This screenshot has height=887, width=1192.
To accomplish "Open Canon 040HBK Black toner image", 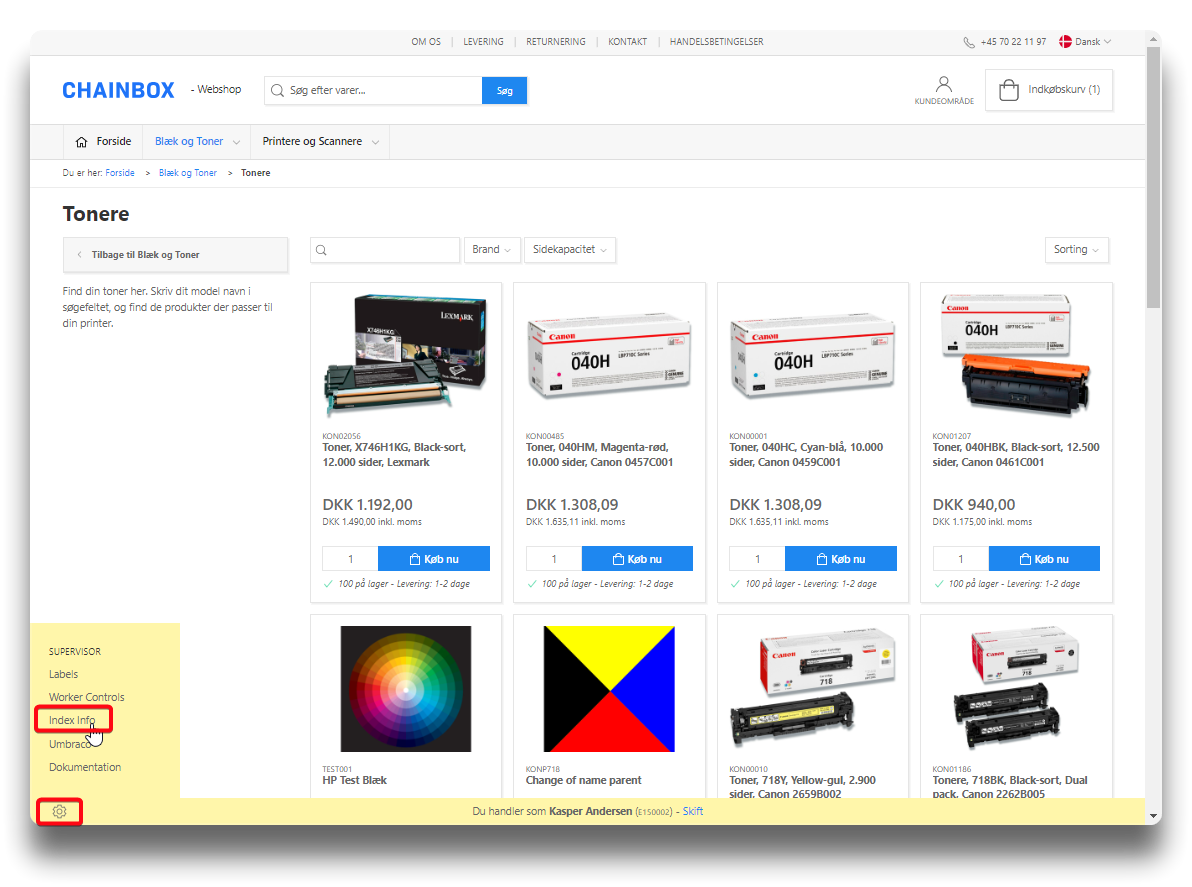I will tap(1016, 356).
